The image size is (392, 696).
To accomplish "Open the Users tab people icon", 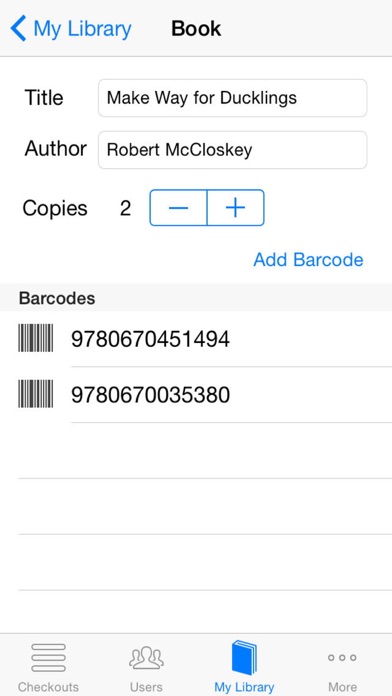I will tap(147, 658).
